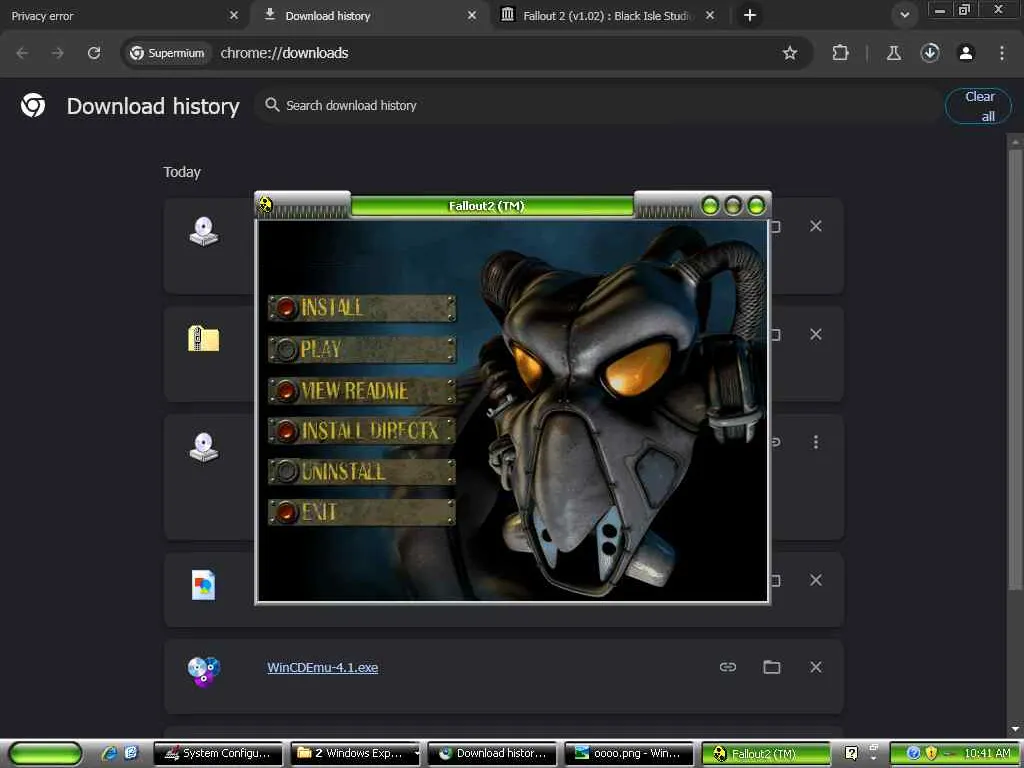Click UNINSTALL in the Fallout2 launcher

[362, 472]
